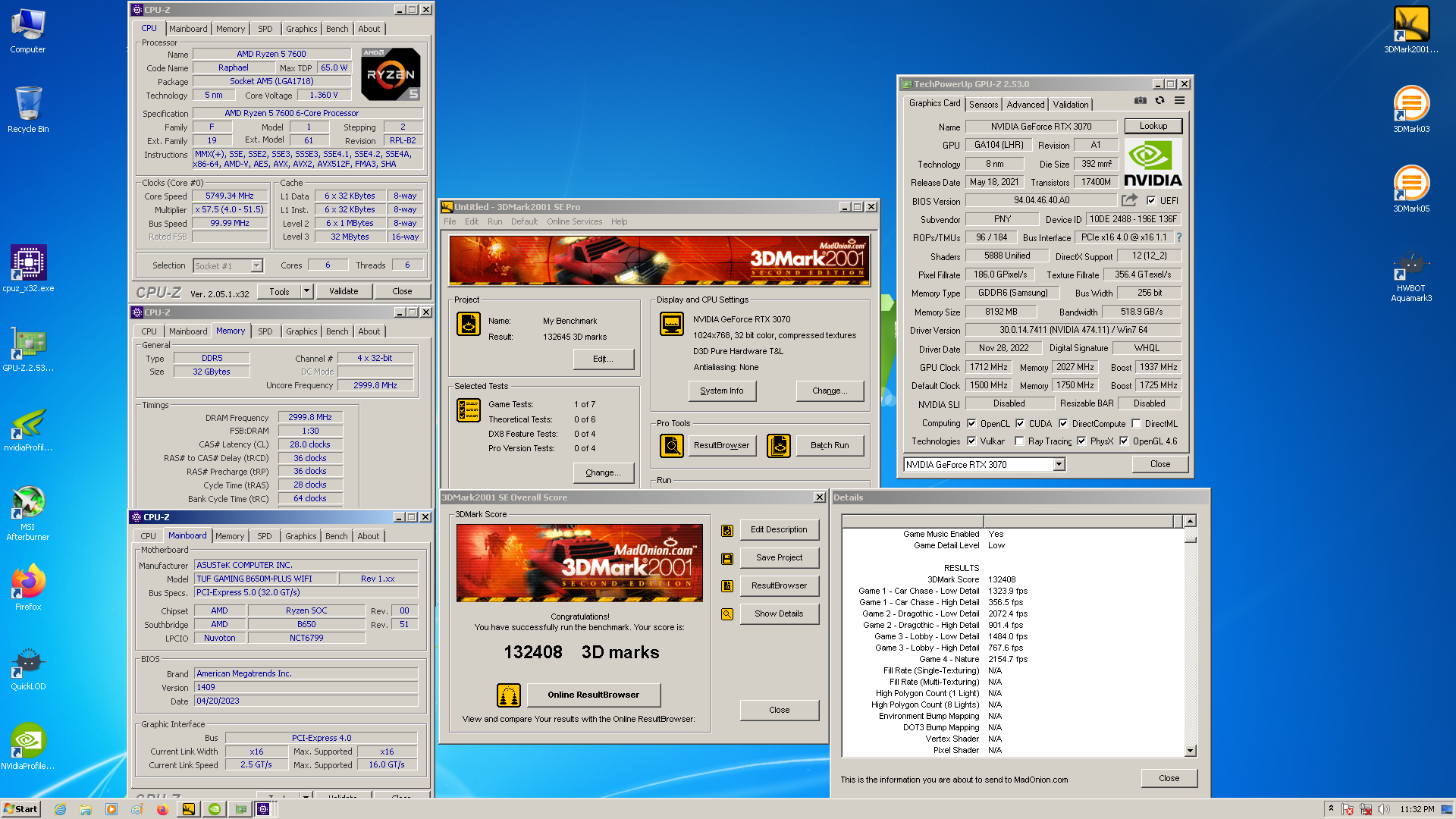Click the Batch Run button
The image size is (1456, 819).
point(830,446)
